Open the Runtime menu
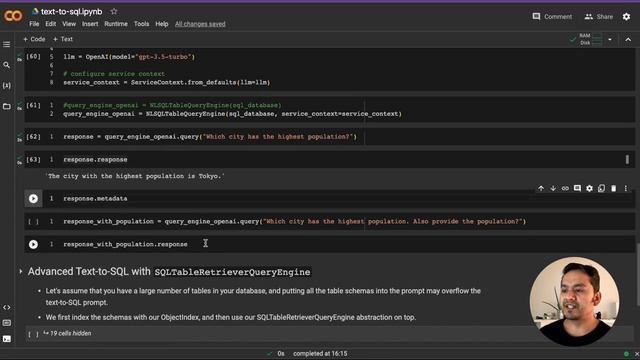This screenshot has width=640, height=360. (116, 24)
